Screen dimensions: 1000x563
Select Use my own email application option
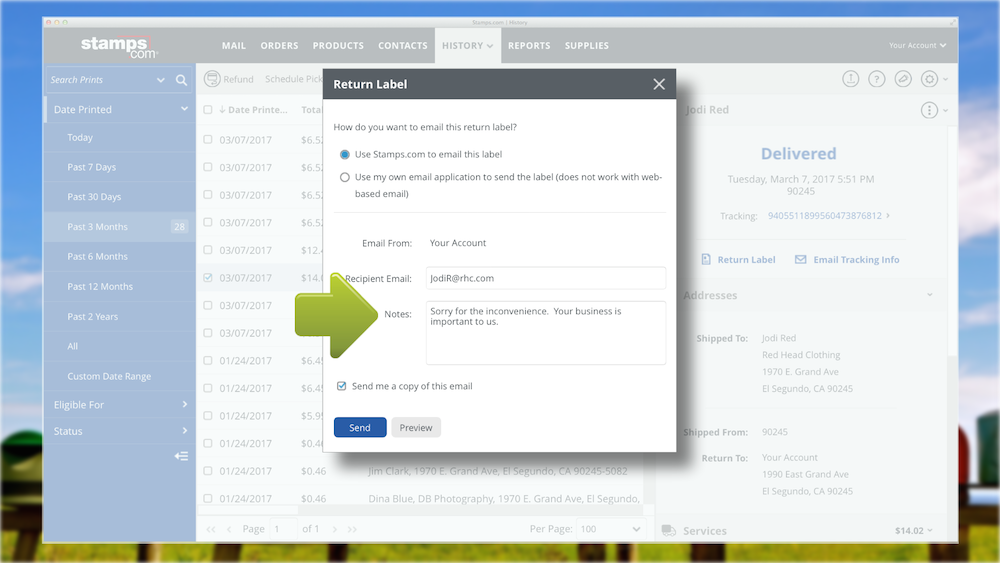pos(345,177)
